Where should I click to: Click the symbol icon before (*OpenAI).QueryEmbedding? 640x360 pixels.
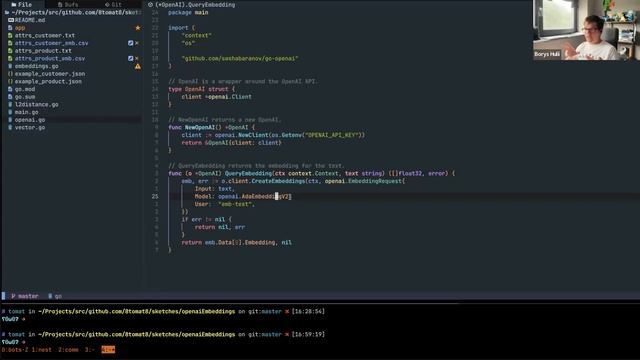point(150,4)
